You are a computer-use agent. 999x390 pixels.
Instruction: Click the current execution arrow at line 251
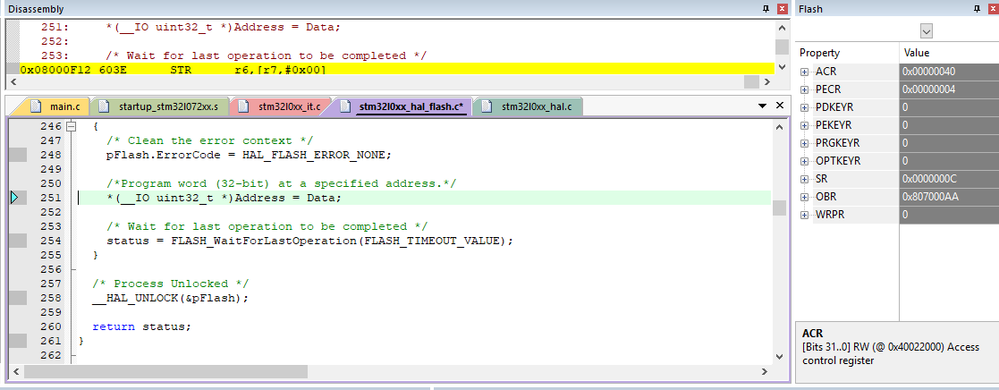point(15,198)
